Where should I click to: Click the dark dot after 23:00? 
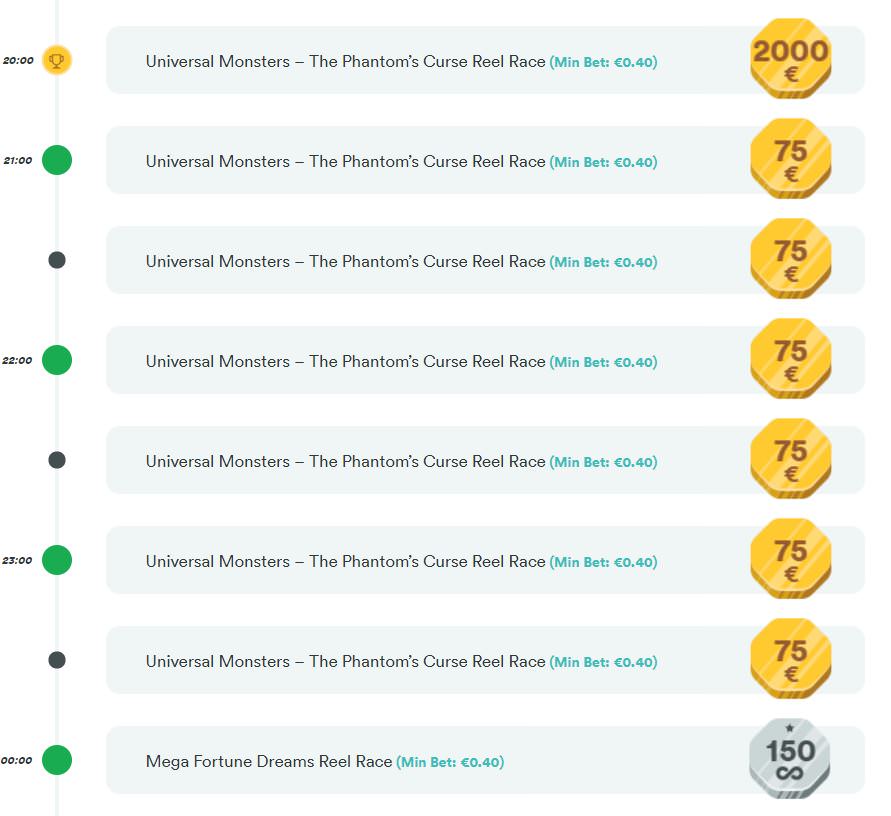57,660
